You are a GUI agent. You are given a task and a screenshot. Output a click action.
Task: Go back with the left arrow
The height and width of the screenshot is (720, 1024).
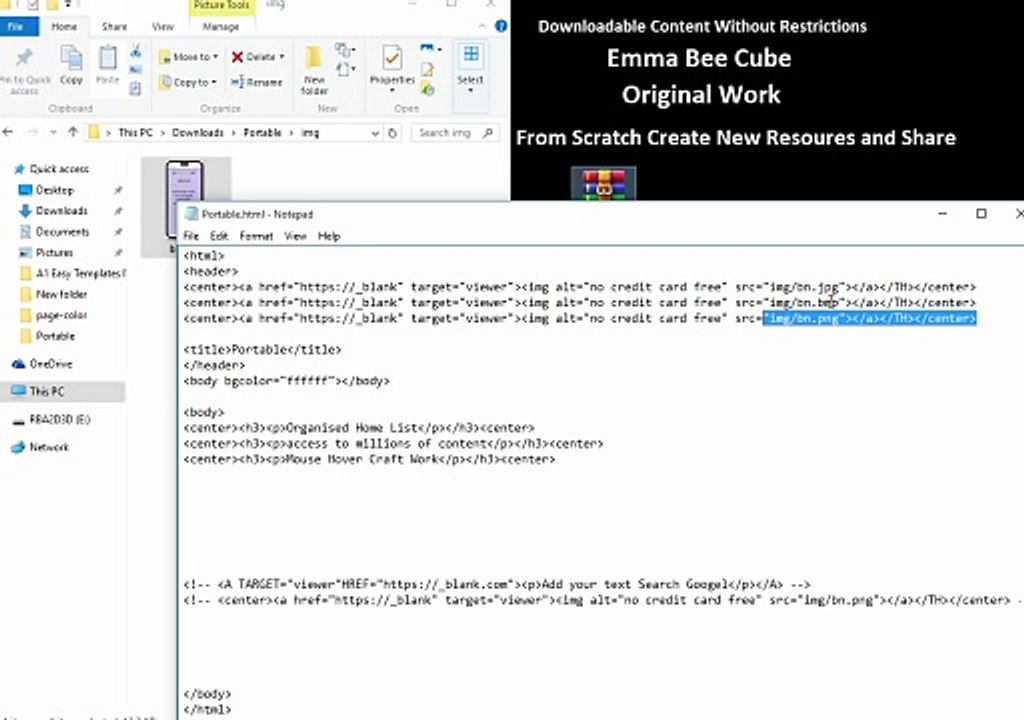(8, 133)
